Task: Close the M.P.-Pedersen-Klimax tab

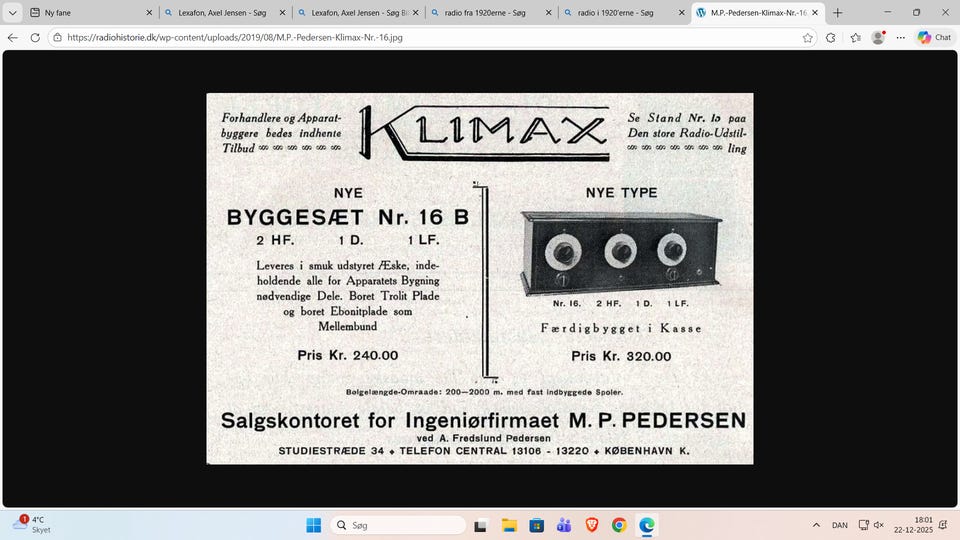Action: [815, 12]
